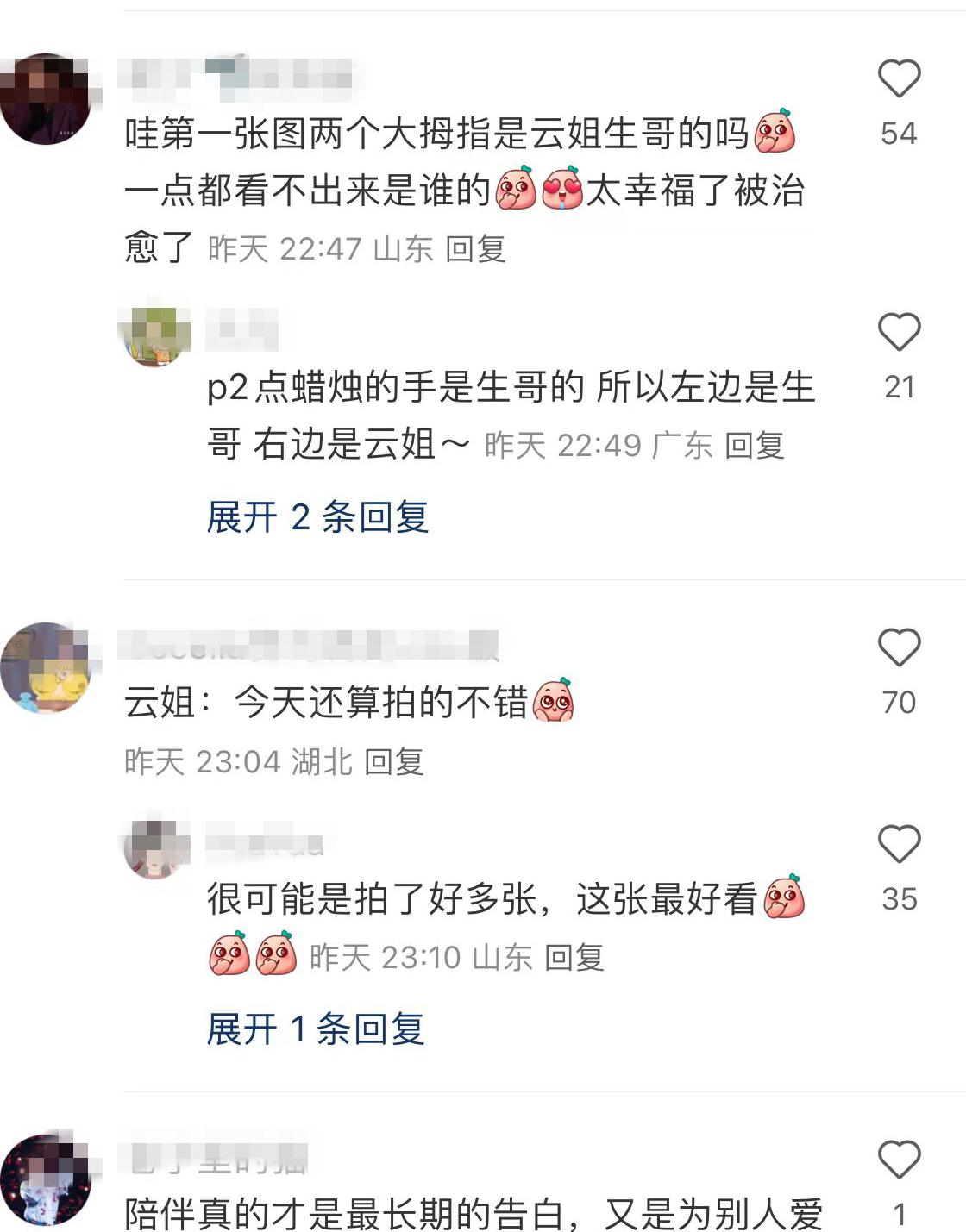Expand 展开 1 条回复 reply
966x1232 pixels.
pyautogui.click(x=315, y=1029)
